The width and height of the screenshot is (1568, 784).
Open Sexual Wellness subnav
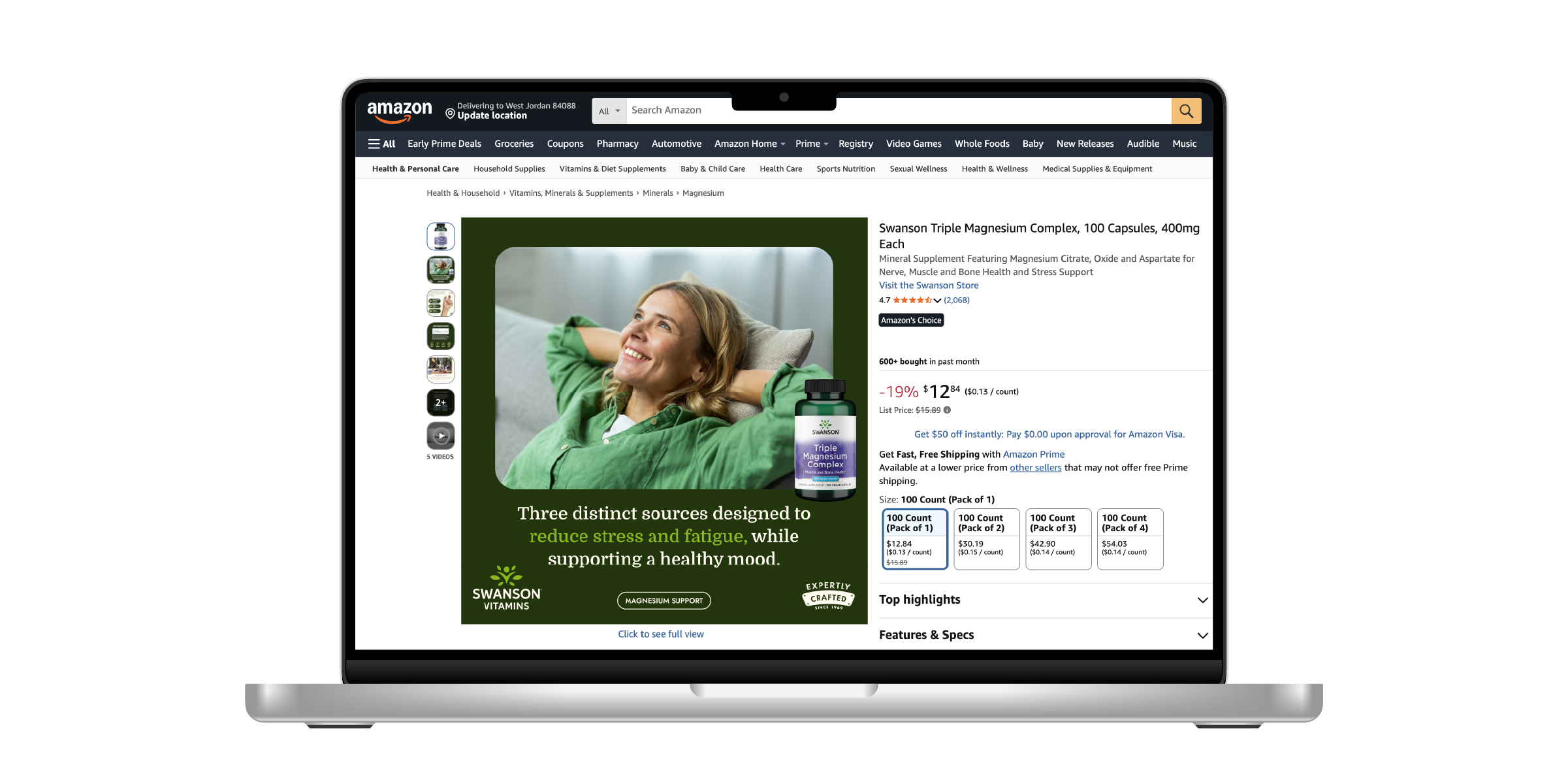point(918,169)
